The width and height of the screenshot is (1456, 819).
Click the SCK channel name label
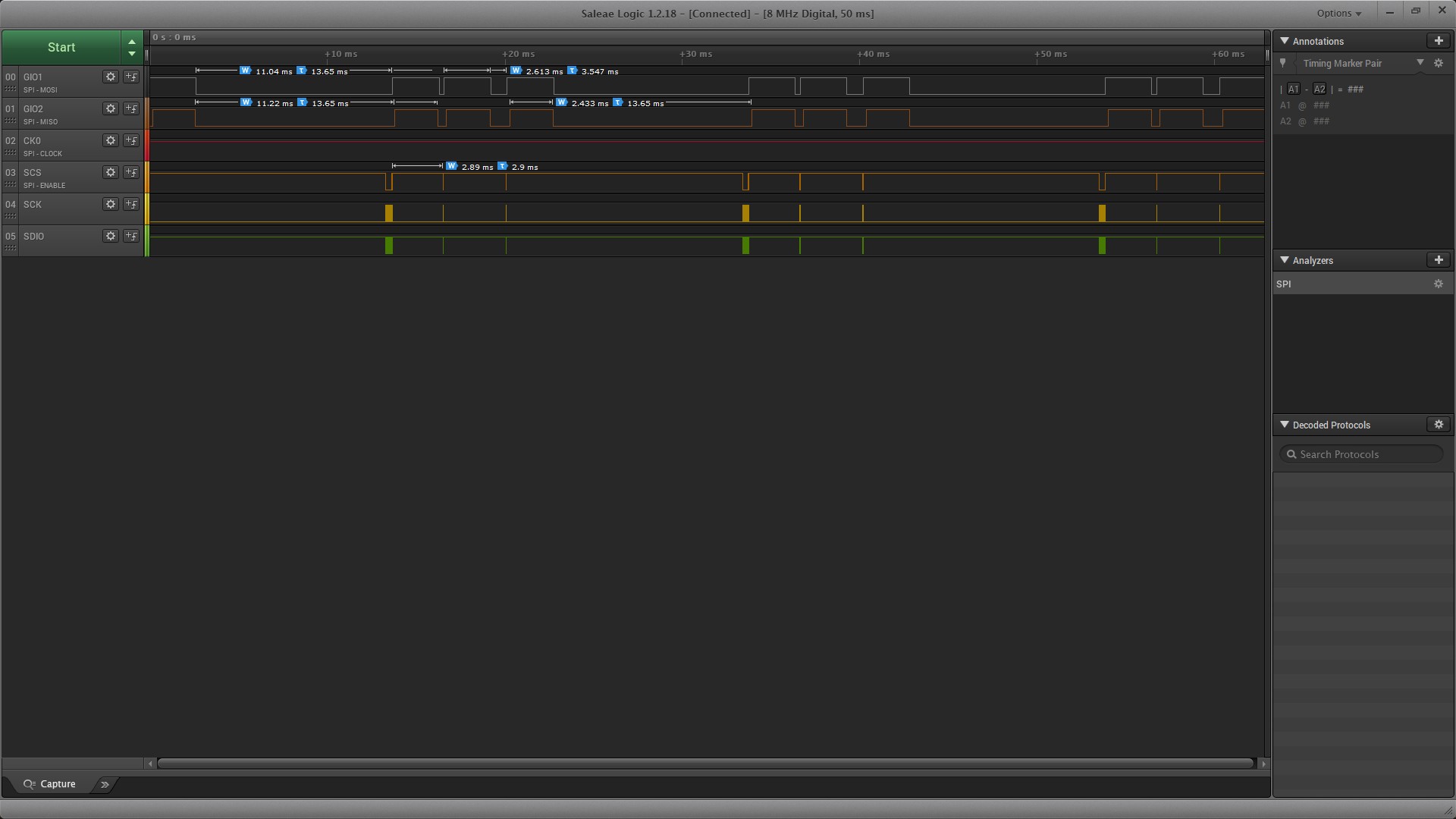[32, 204]
